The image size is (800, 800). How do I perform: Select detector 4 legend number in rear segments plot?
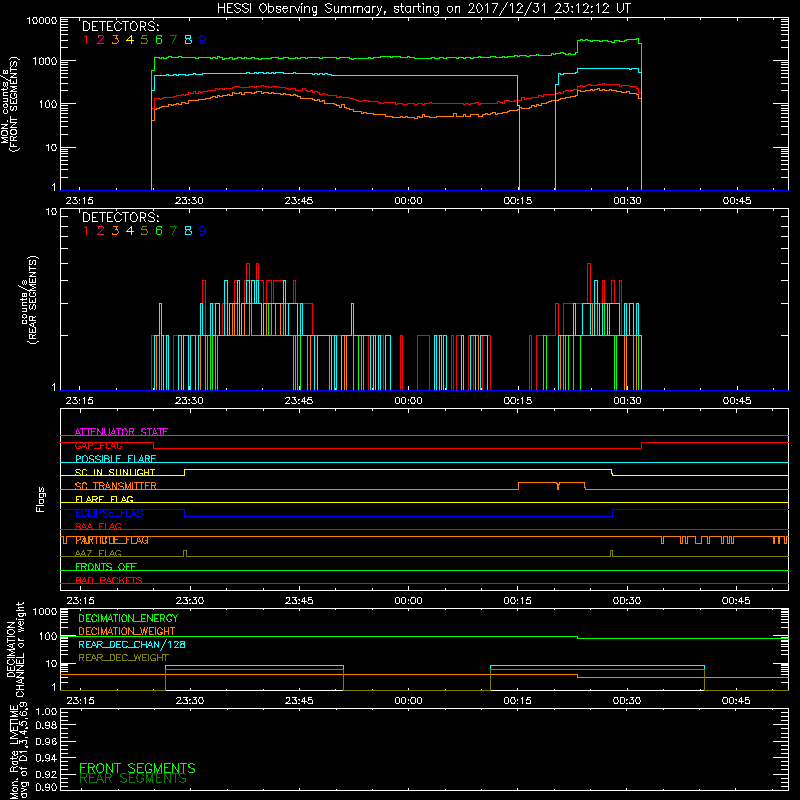pyautogui.click(x=130, y=231)
